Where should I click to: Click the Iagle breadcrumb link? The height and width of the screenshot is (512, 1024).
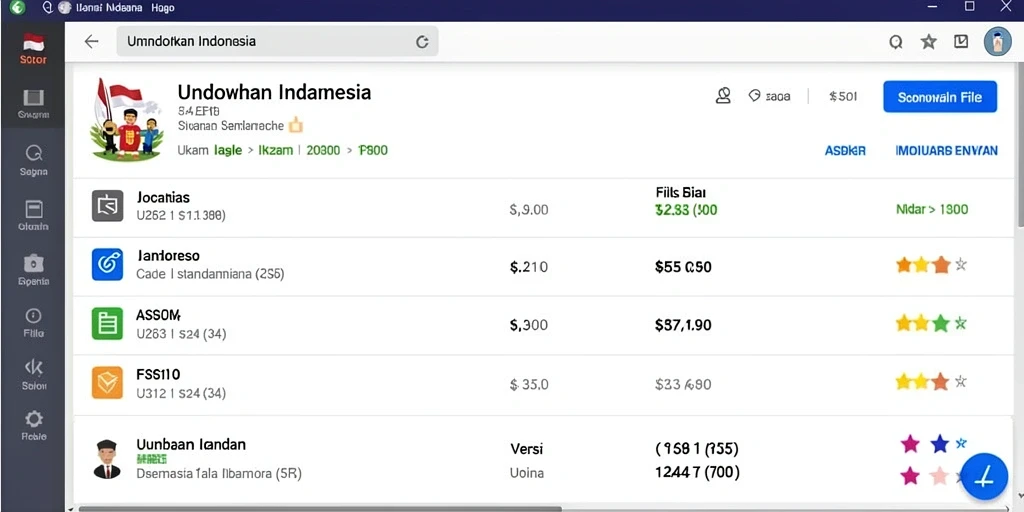coord(228,150)
